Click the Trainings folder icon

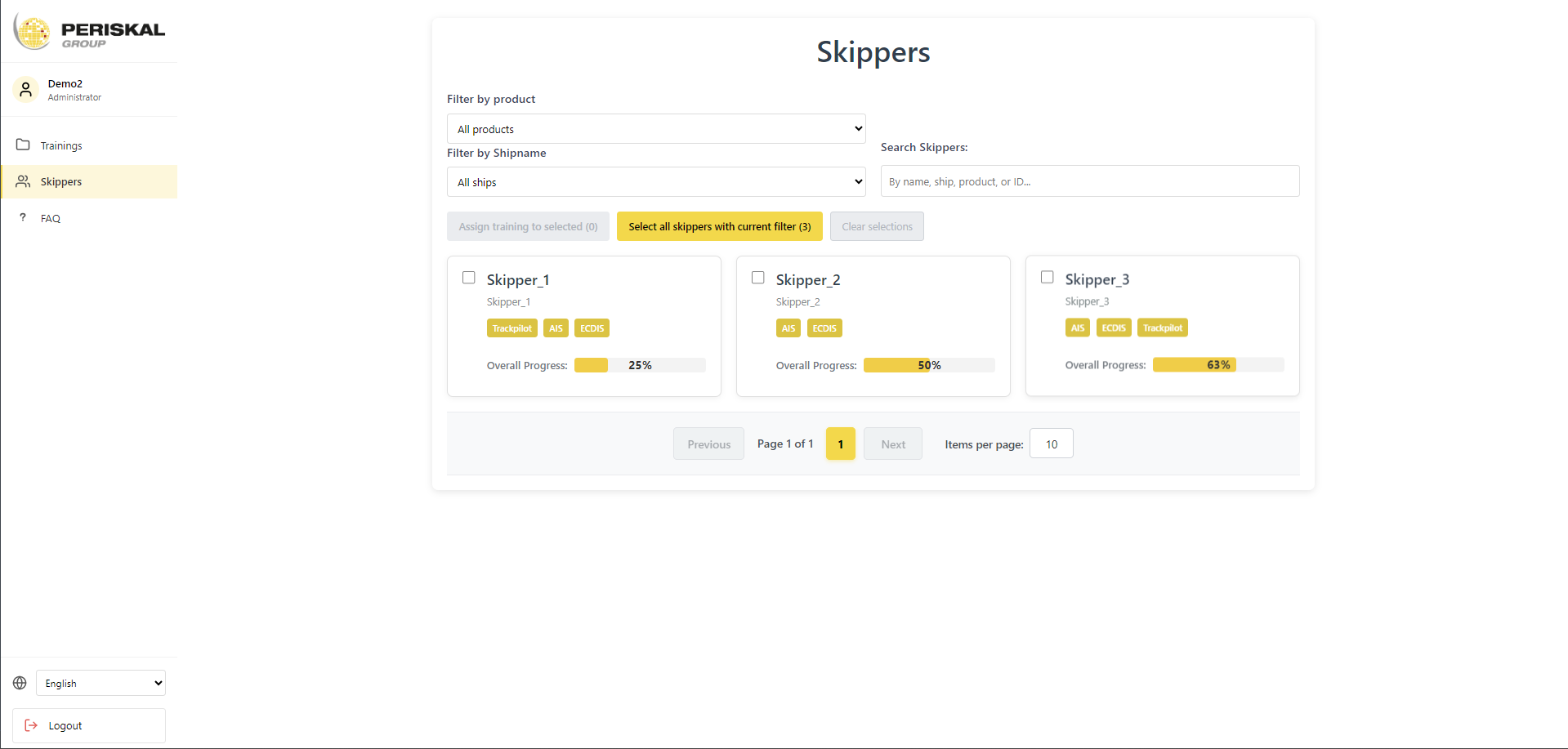pyautogui.click(x=23, y=145)
